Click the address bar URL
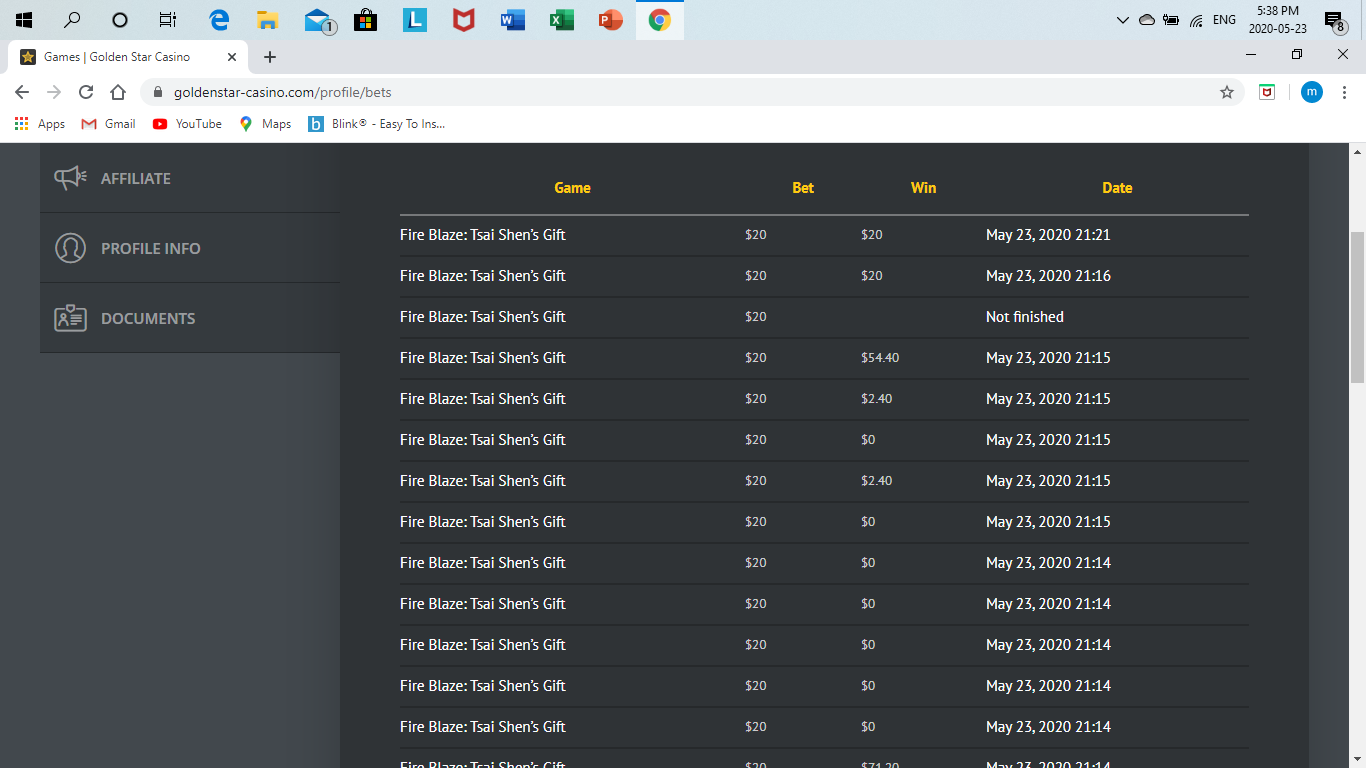Viewport: 1366px width, 768px height. pos(282,92)
